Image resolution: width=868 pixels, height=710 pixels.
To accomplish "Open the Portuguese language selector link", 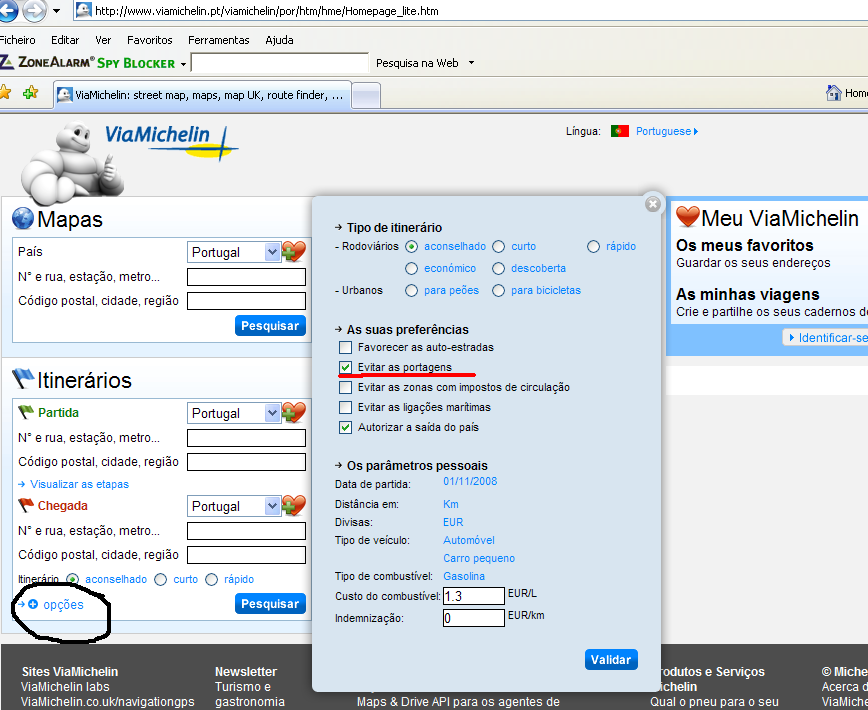I will 666,131.
